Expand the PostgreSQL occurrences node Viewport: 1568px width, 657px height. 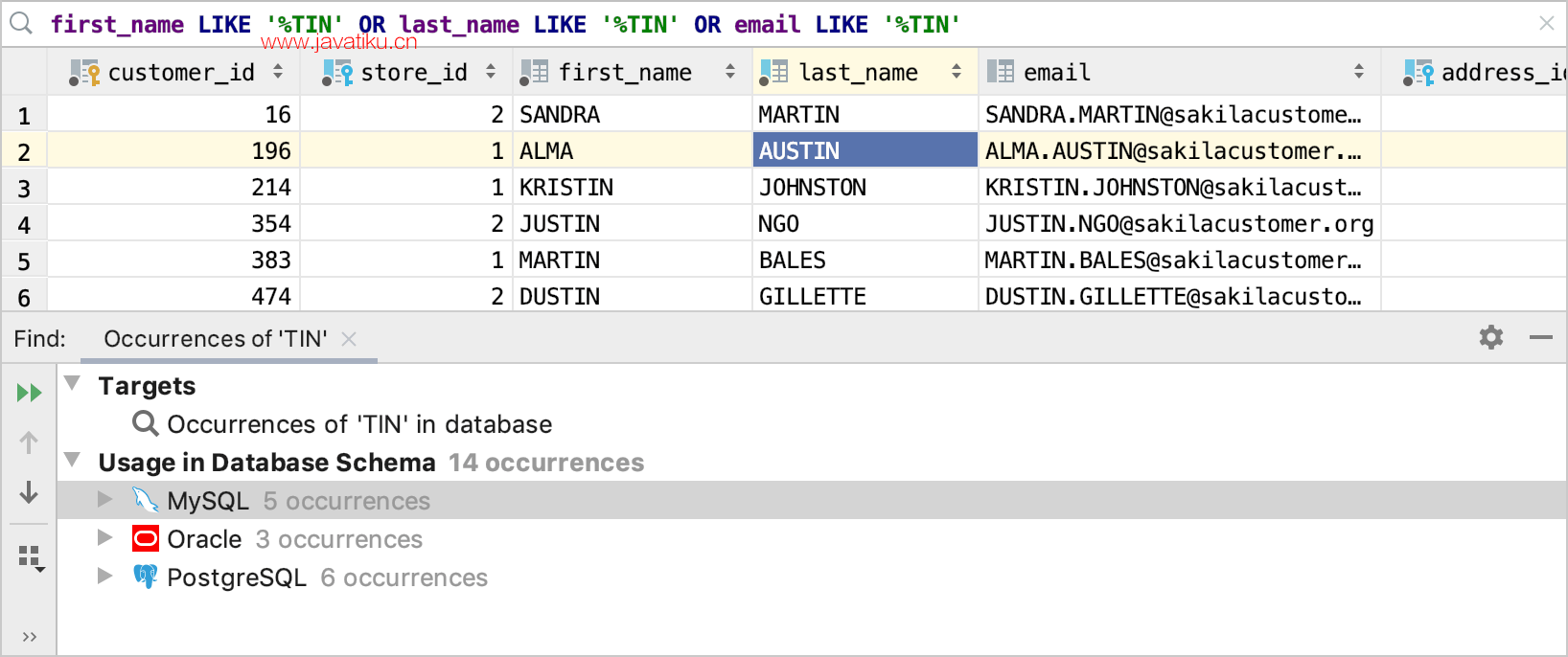tap(105, 576)
